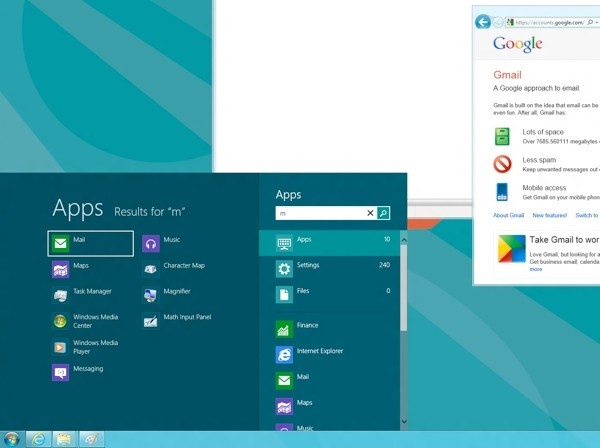Select the Settings gear category icon
The image size is (600, 448).
pyautogui.click(x=284, y=269)
